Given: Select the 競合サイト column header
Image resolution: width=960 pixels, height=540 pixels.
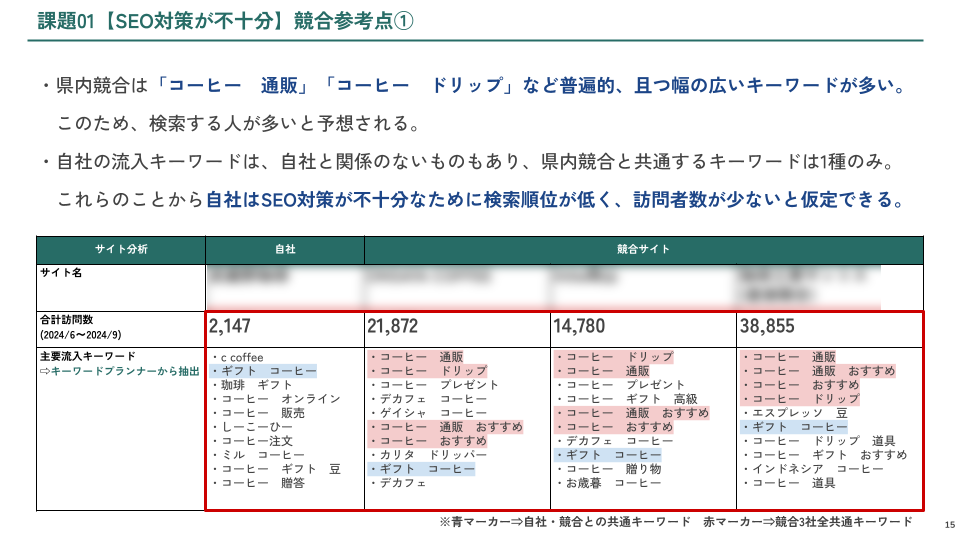Looking at the screenshot, I should [644, 249].
